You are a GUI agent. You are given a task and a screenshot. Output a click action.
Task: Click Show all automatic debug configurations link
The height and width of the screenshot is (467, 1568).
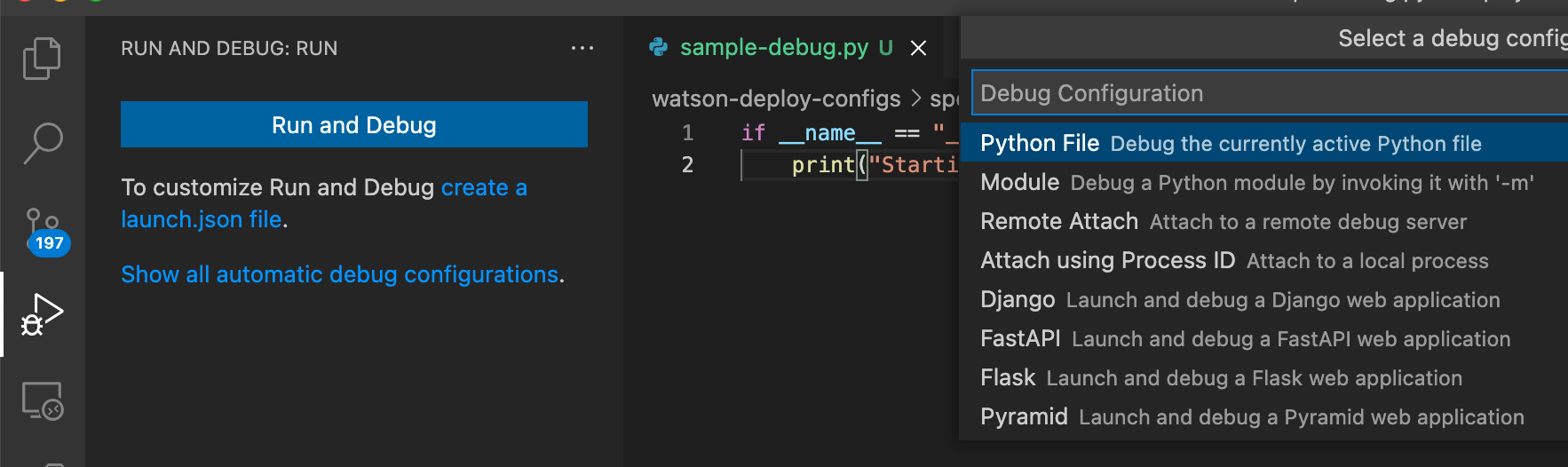(339, 274)
